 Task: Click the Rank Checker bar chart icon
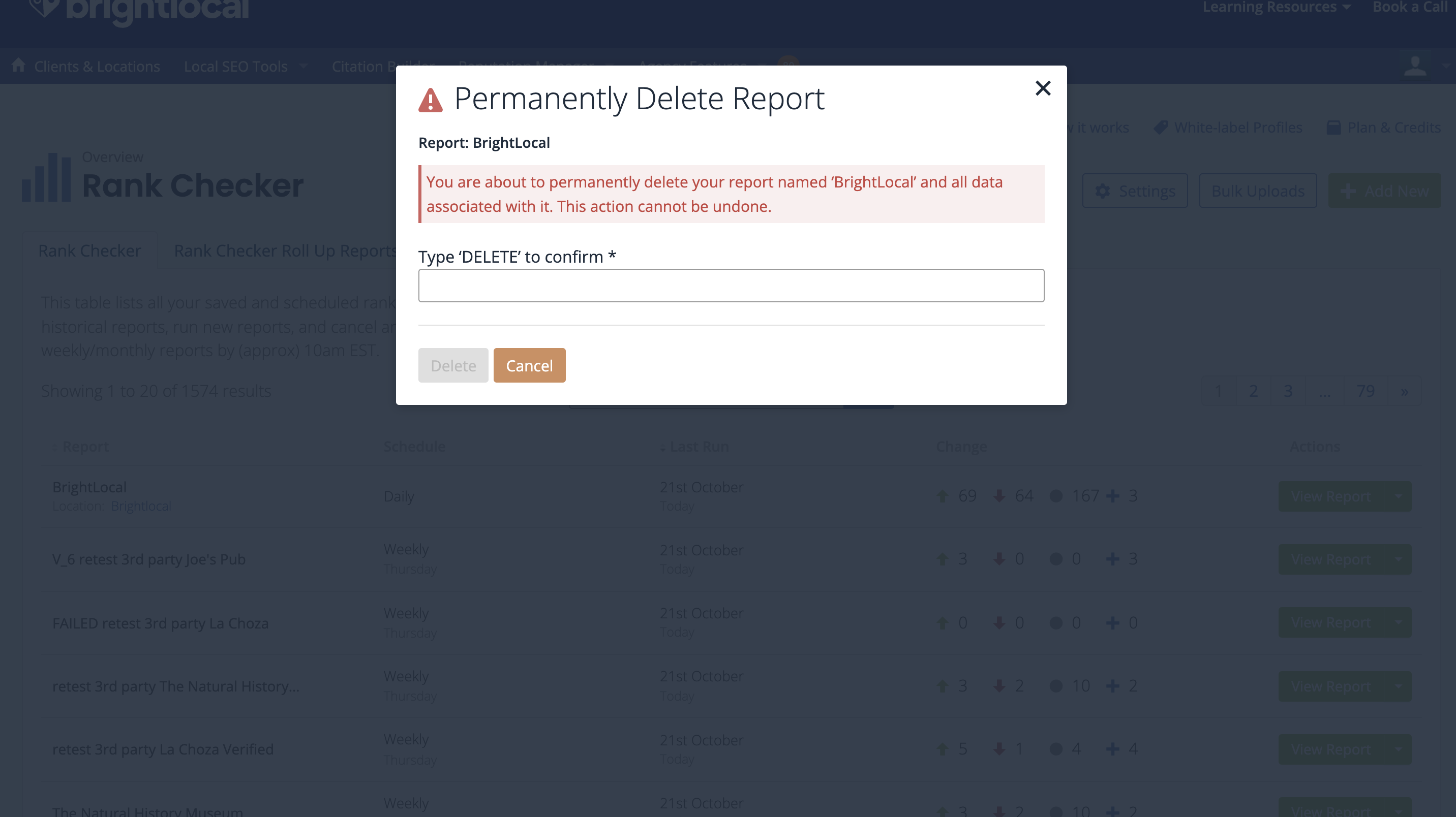tap(46, 177)
